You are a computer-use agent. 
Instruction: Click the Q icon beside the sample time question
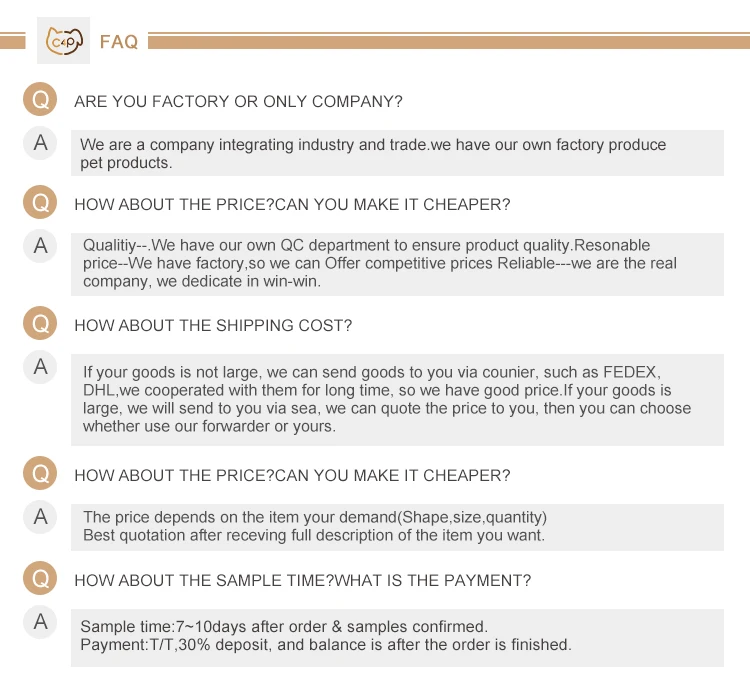[40, 579]
